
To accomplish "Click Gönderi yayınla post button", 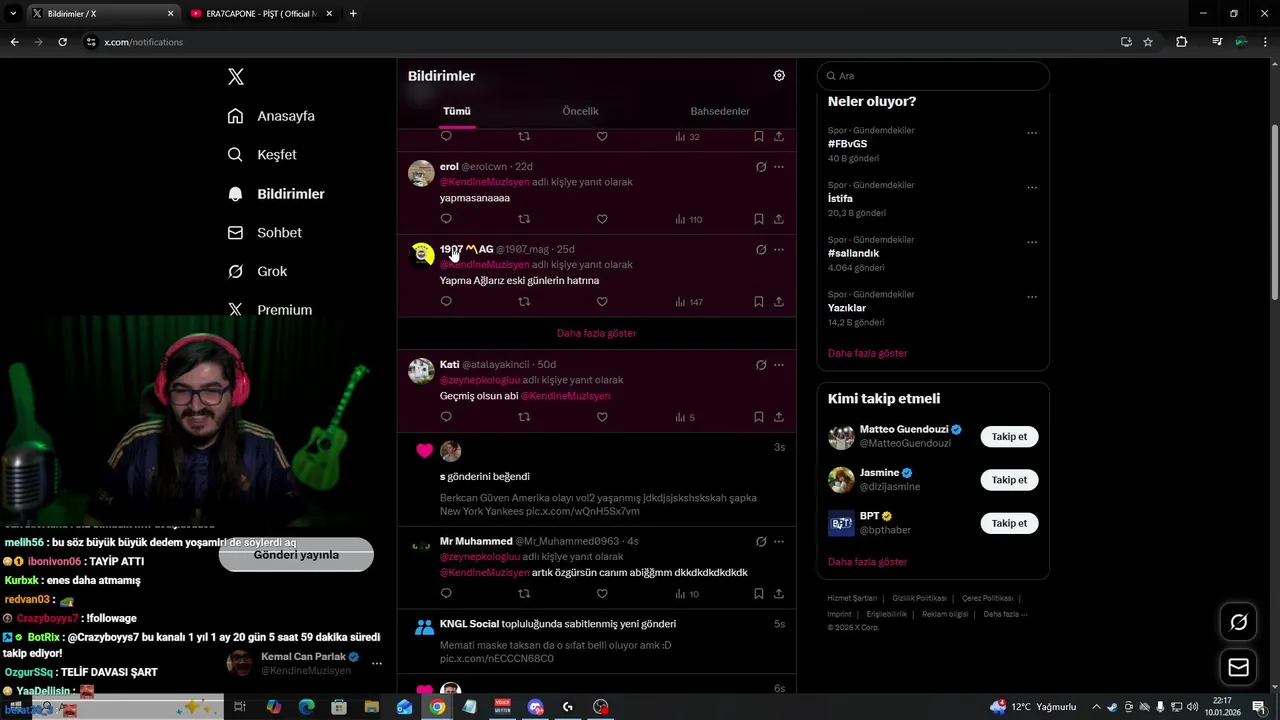I will pos(296,555).
